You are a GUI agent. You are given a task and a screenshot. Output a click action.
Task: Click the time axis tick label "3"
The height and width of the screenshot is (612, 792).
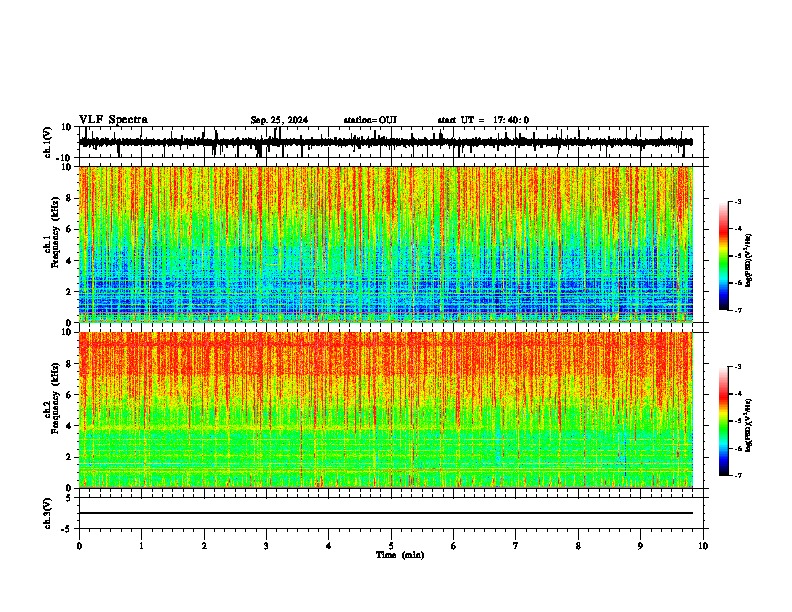pyautogui.click(x=266, y=546)
